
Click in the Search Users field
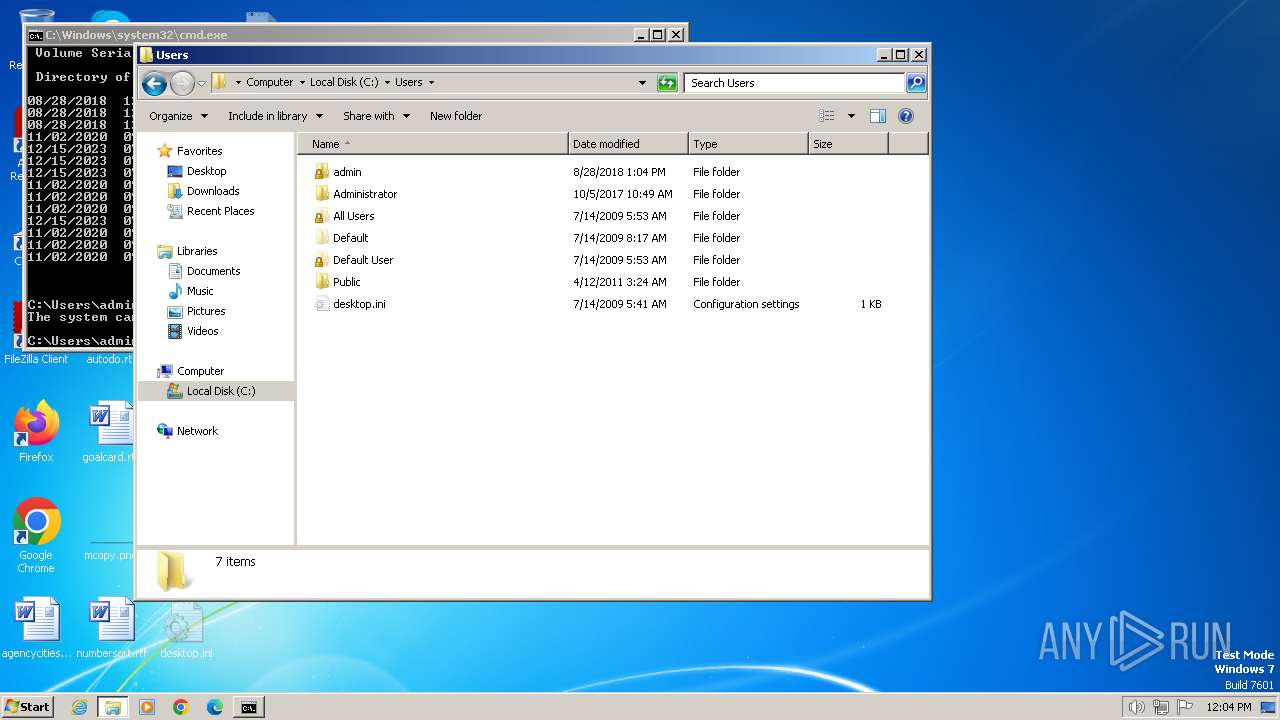coord(795,83)
